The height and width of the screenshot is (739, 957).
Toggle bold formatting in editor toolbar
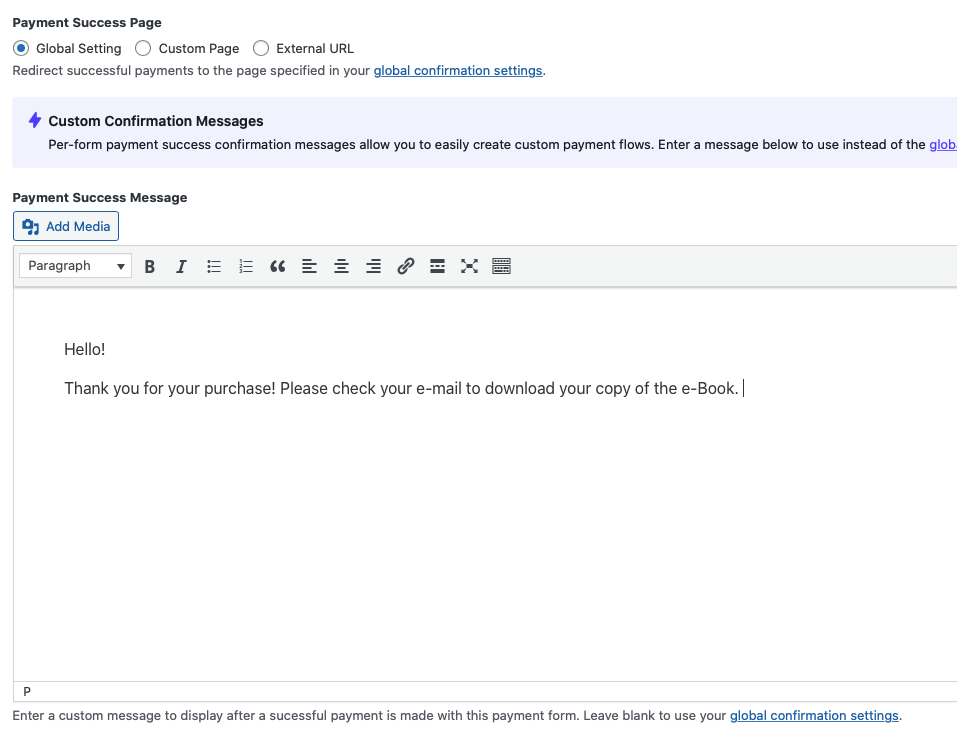pyautogui.click(x=150, y=266)
